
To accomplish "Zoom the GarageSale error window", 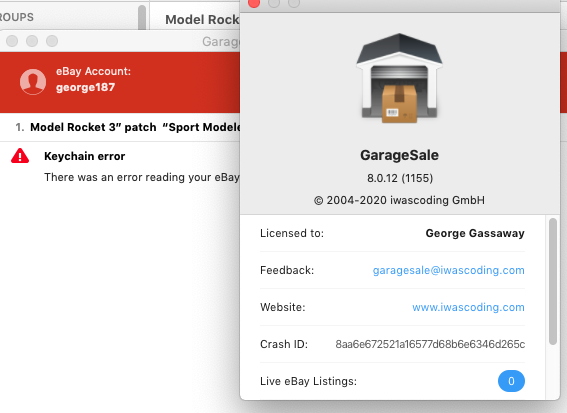I will click(x=52, y=41).
